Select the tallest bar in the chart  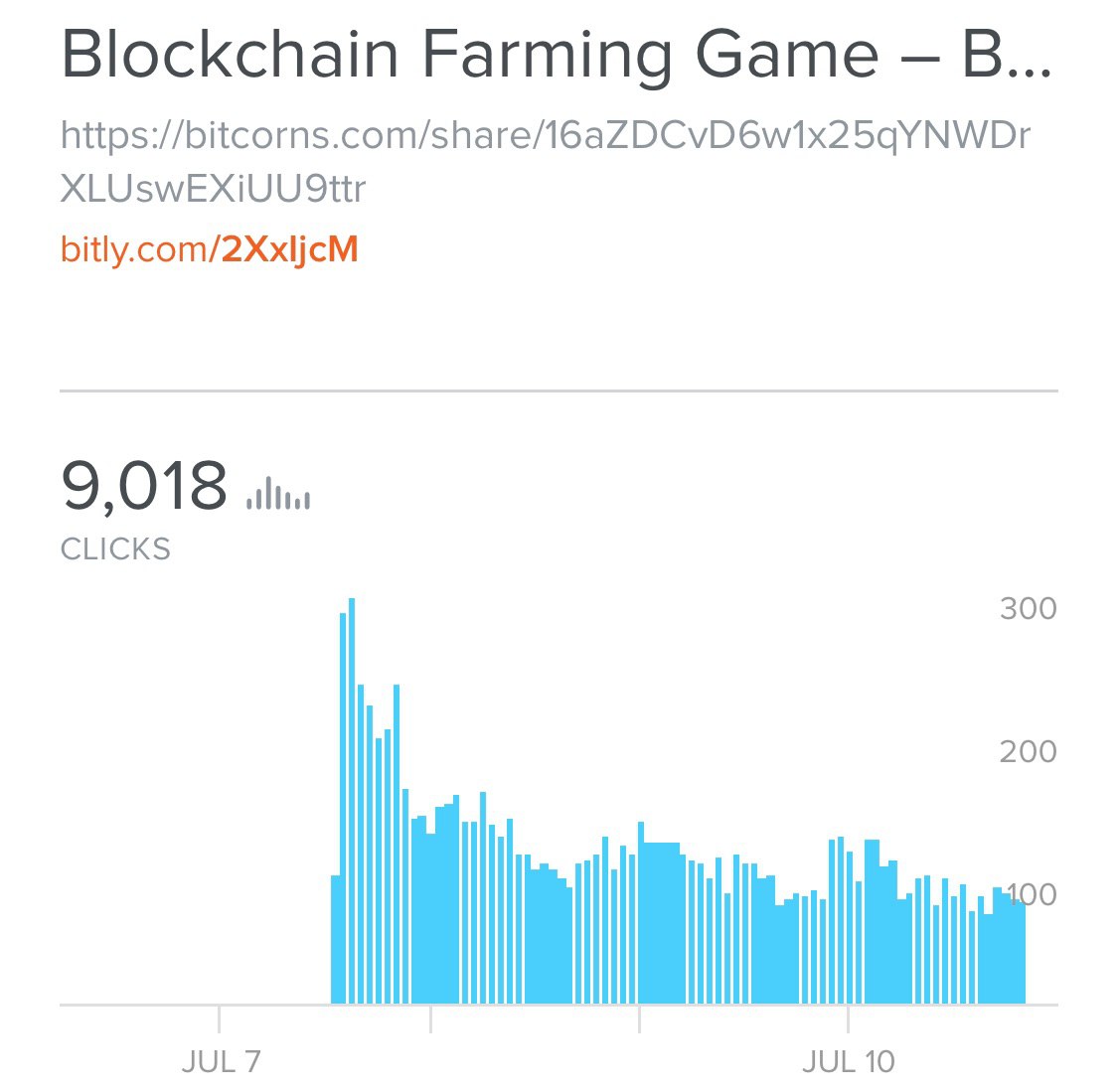click(x=352, y=801)
